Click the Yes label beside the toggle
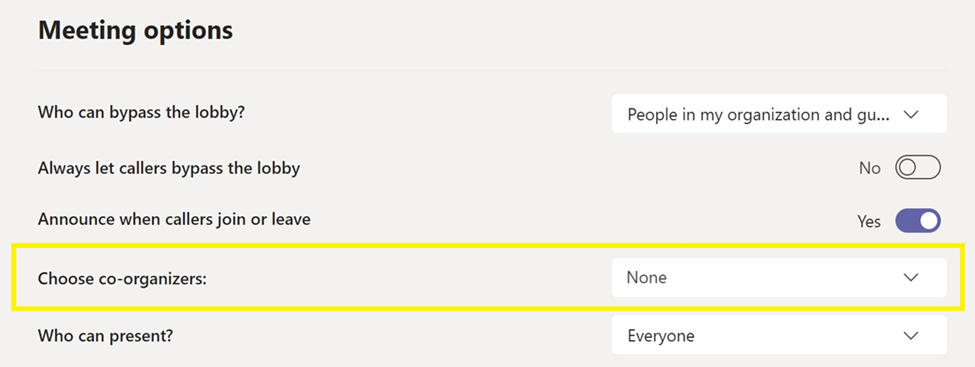The image size is (975, 367). pyautogui.click(x=869, y=221)
